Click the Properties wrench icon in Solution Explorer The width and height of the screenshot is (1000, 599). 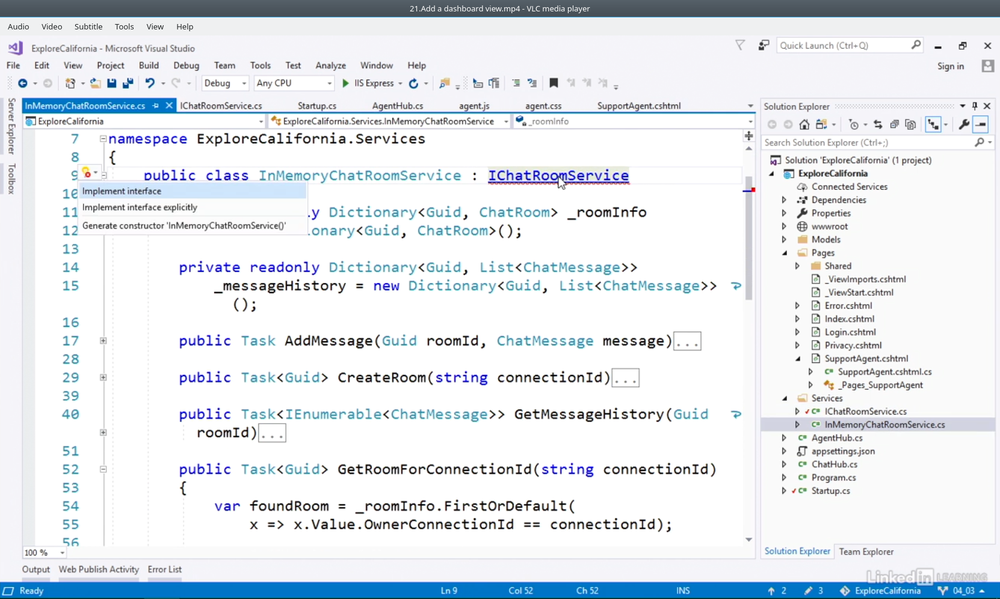point(964,124)
